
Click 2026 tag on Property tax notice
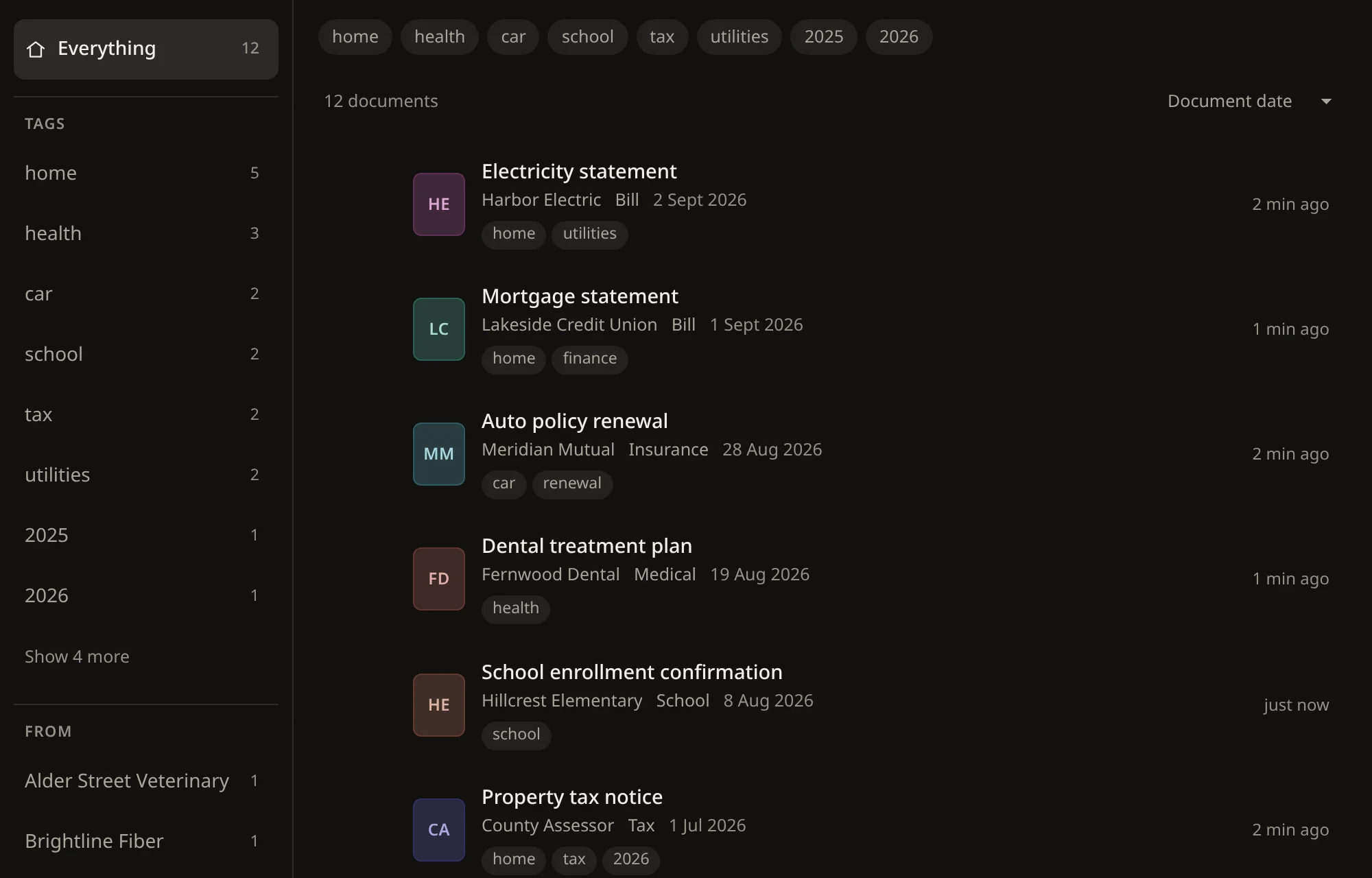click(x=631, y=859)
